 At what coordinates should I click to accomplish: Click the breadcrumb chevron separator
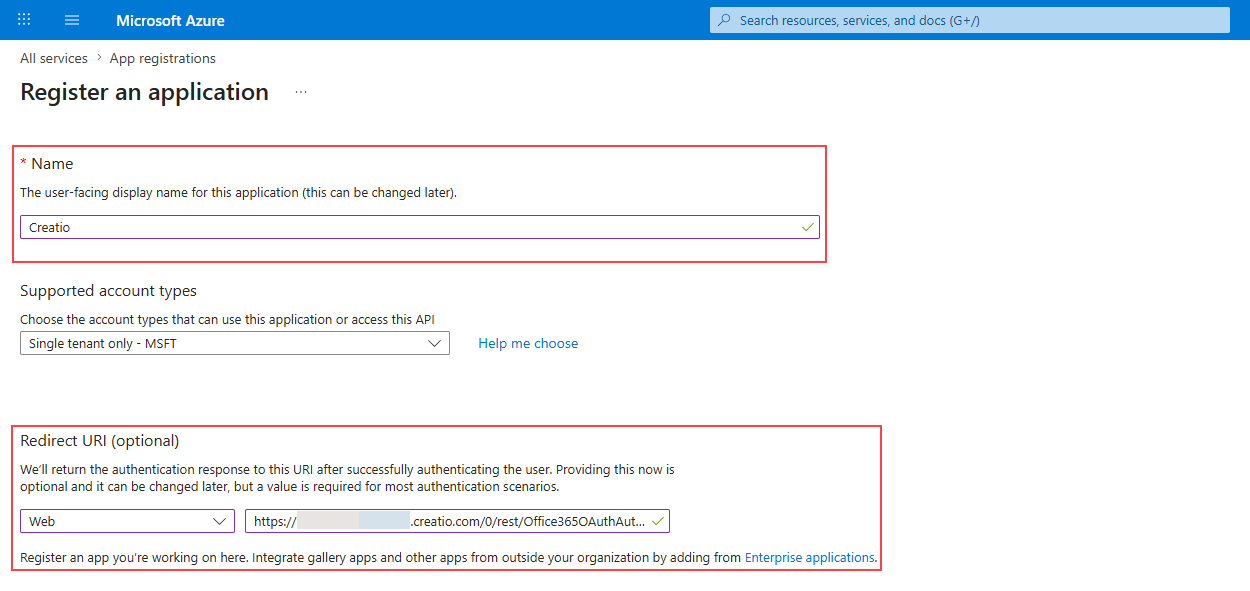pos(99,59)
